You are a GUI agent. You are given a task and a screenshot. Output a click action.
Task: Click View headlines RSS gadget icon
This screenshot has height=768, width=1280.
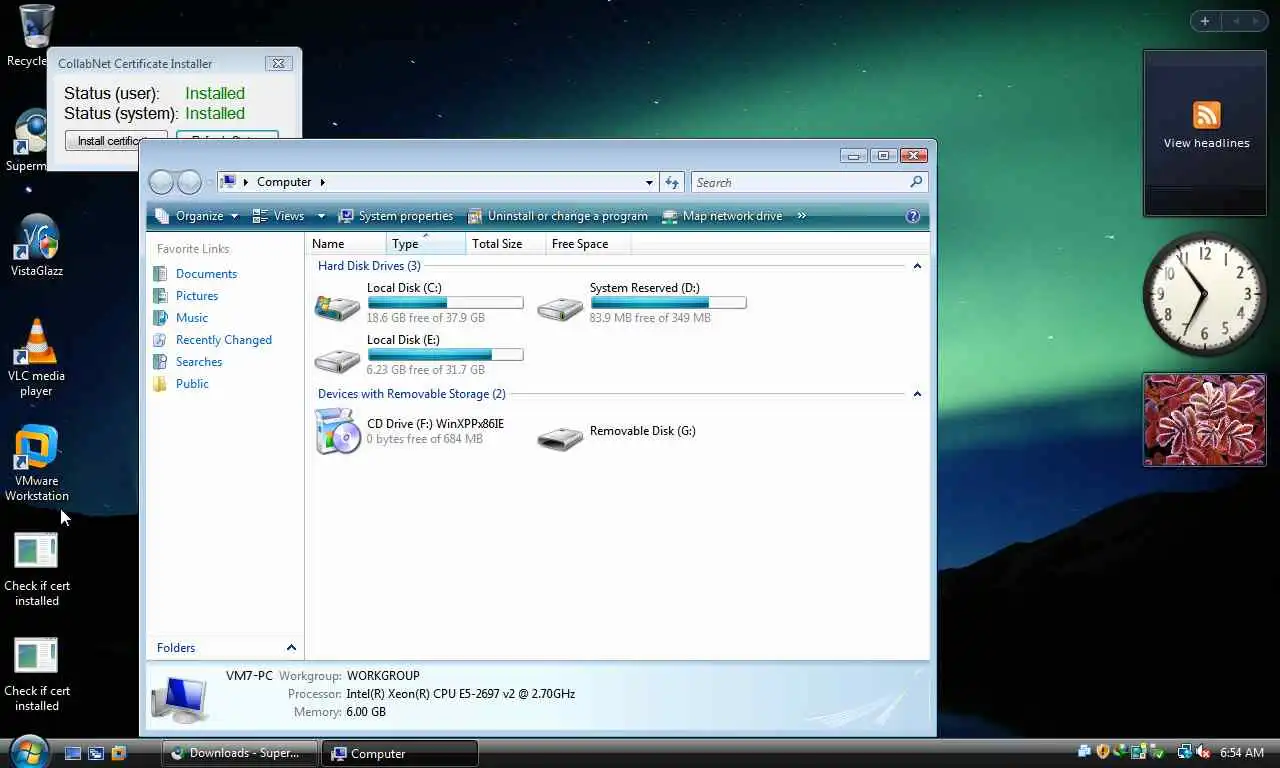pyautogui.click(x=1206, y=114)
